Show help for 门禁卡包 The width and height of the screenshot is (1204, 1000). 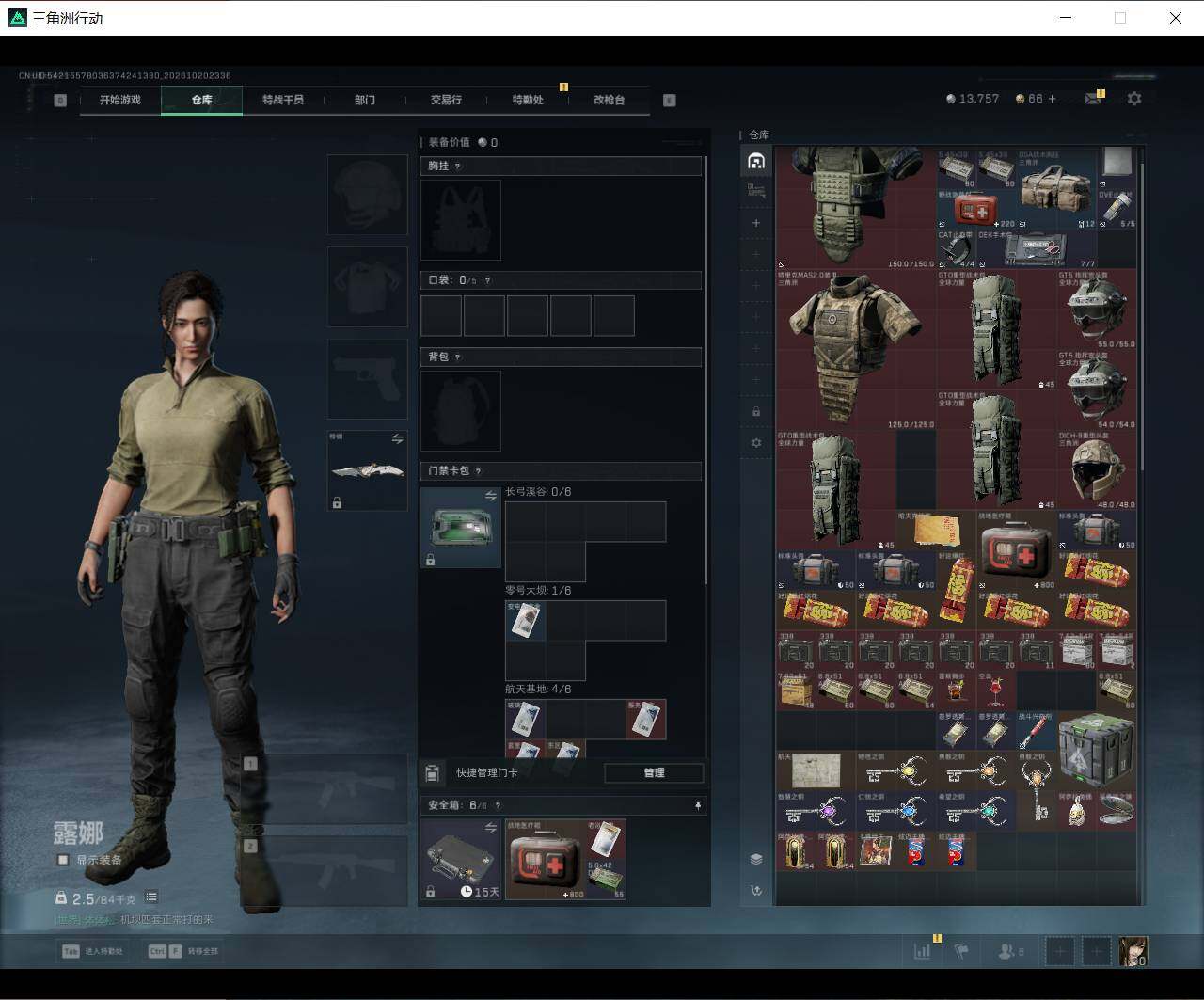(478, 471)
